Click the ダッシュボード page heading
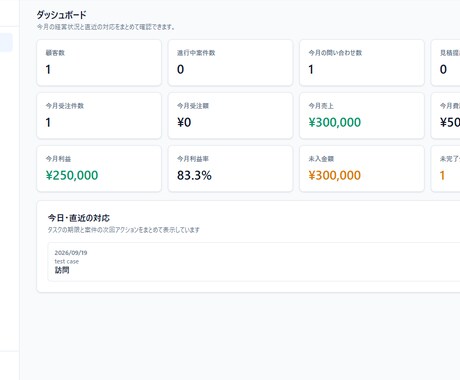Viewport: 460px width, 380px height. pyautogui.click(x=61, y=15)
